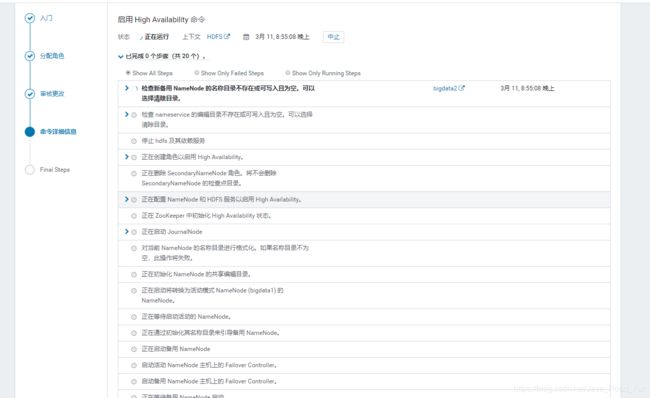Select the Show All Steps radio button
650x398 pixels.
[x=128, y=73]
